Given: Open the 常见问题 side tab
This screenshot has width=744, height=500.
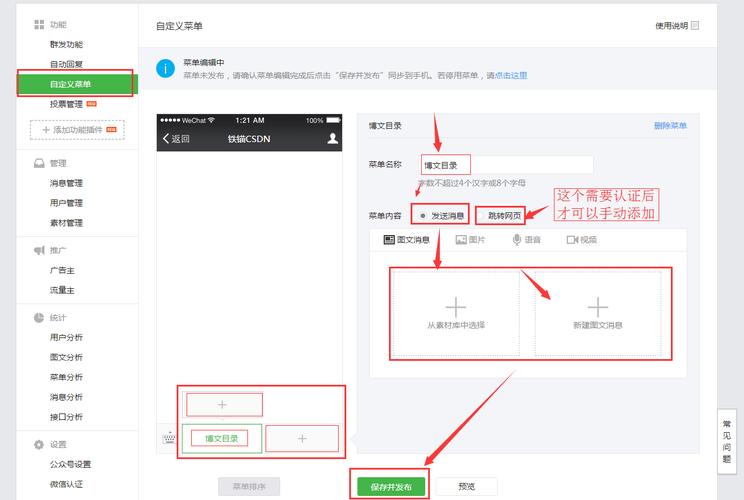Looking at the screenshot, I should coord(726,441).
